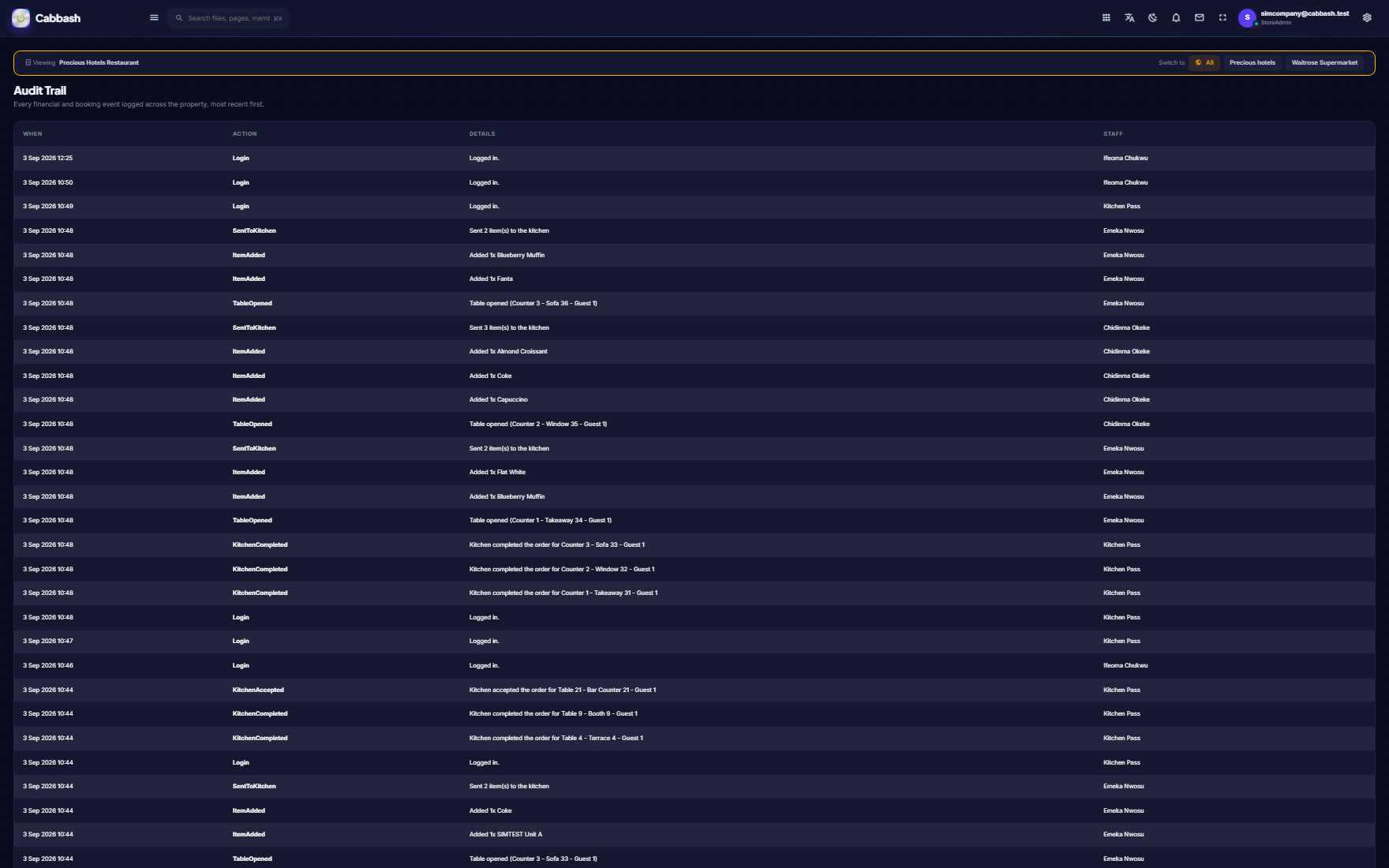This screenshot has width=1389, height=868.
Task: Click the DETAILS column header
Action: pyautogui.click(x=482, y=134)
